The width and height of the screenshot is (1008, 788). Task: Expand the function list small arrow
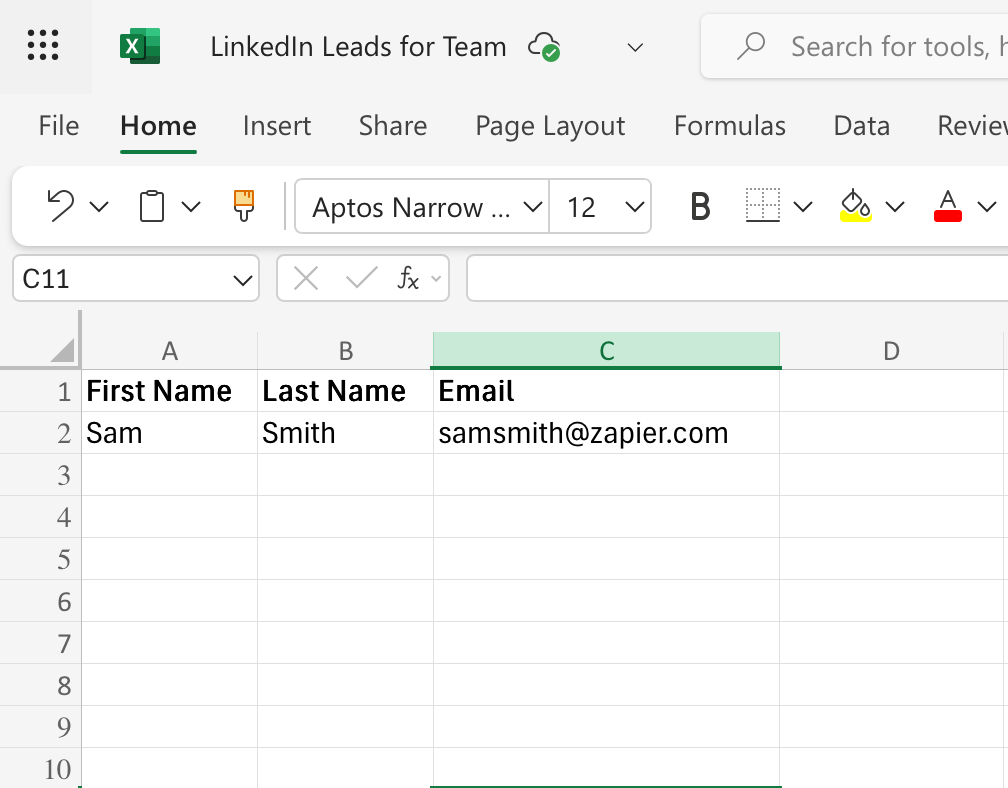(x=436, y=279)
